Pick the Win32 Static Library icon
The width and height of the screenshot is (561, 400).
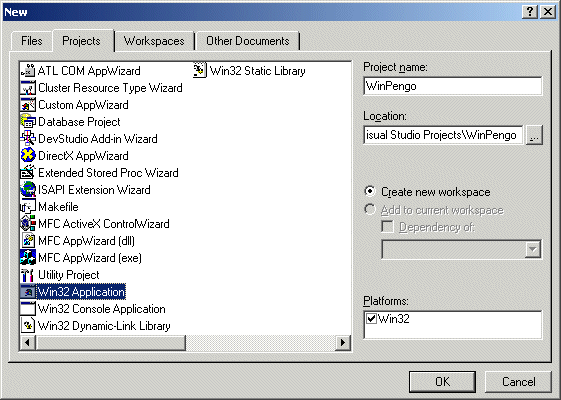[x=200, y=70]
